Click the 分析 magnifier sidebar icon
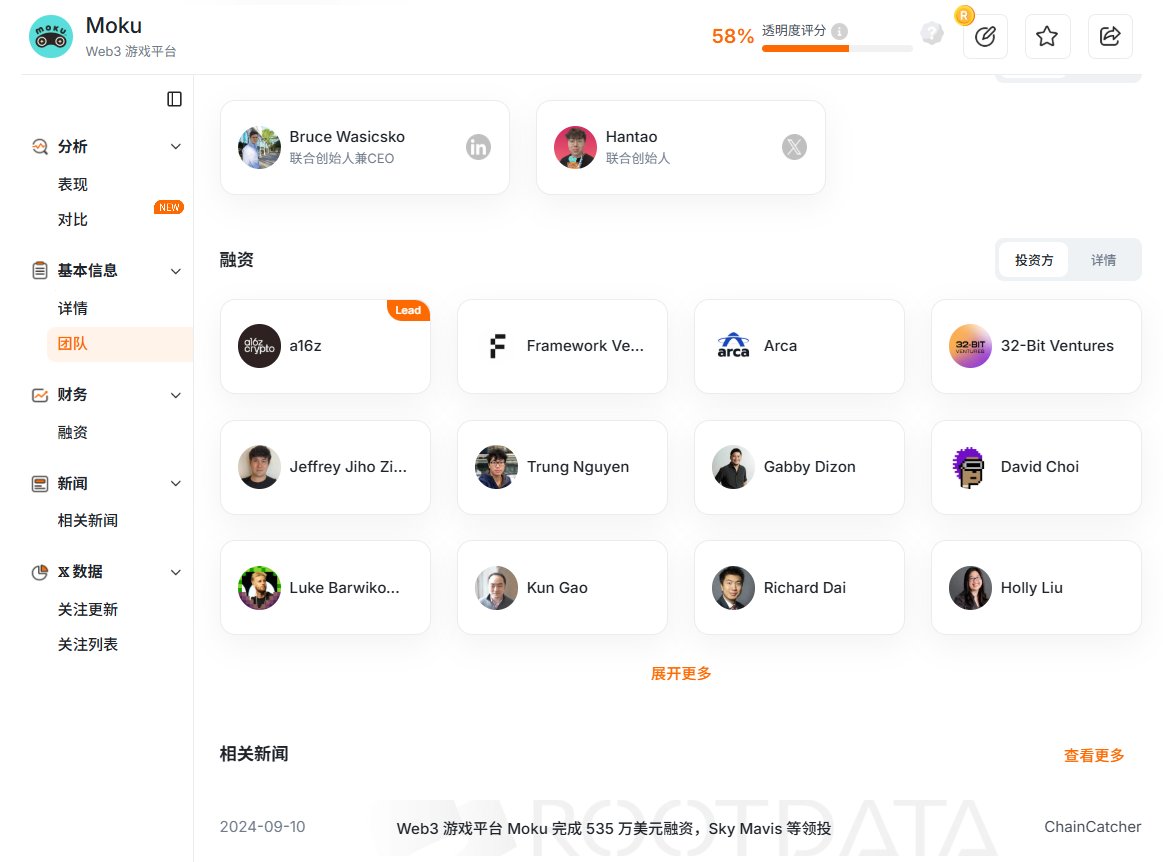1163x862 pixels. coord(40,147)
